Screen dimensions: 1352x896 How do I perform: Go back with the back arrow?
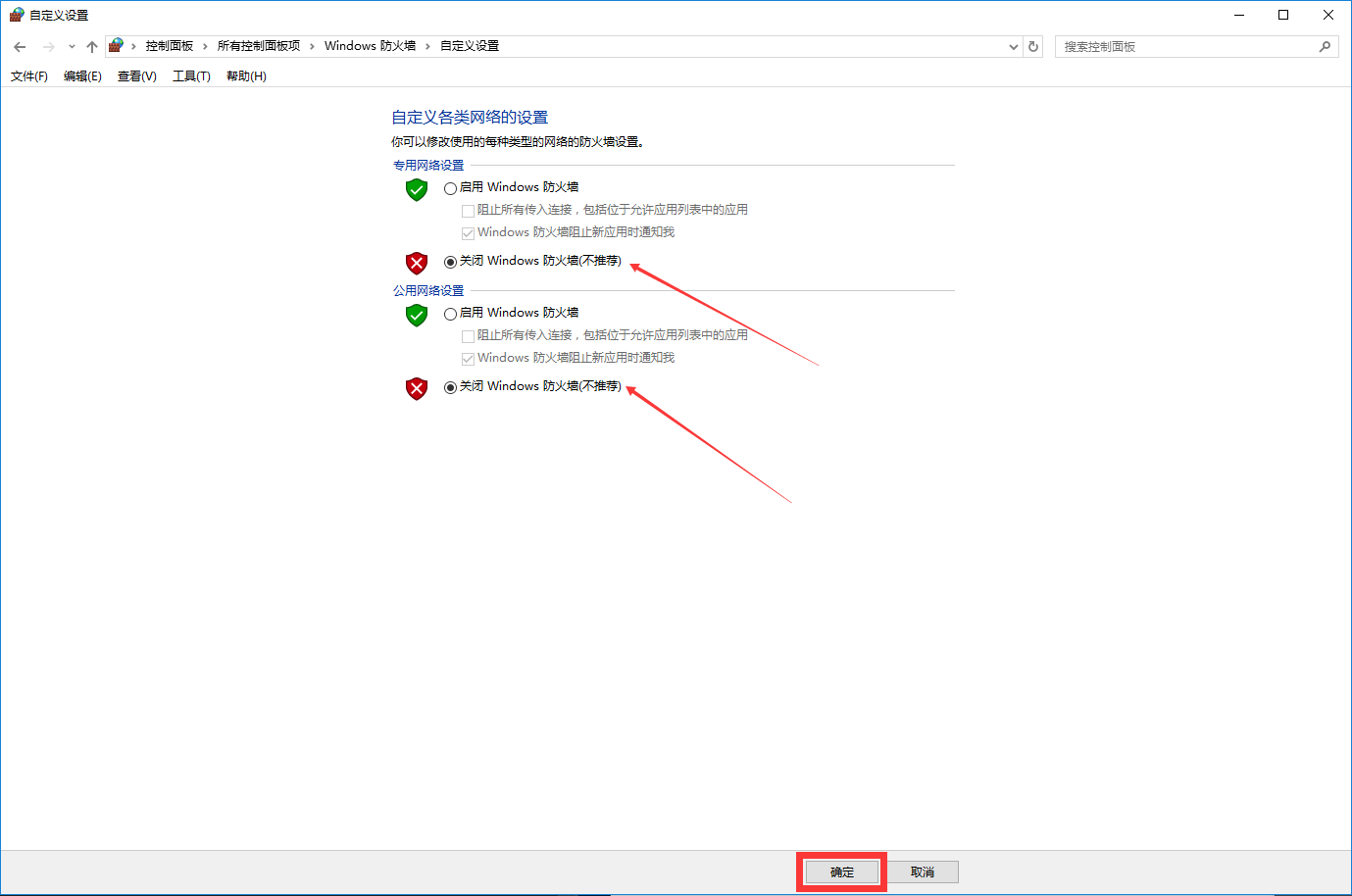pos(20,46)
